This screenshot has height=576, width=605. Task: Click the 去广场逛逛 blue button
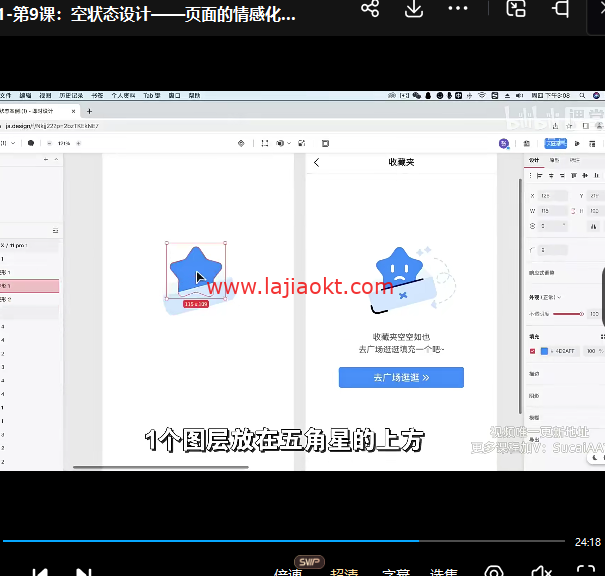coord(401,377)
